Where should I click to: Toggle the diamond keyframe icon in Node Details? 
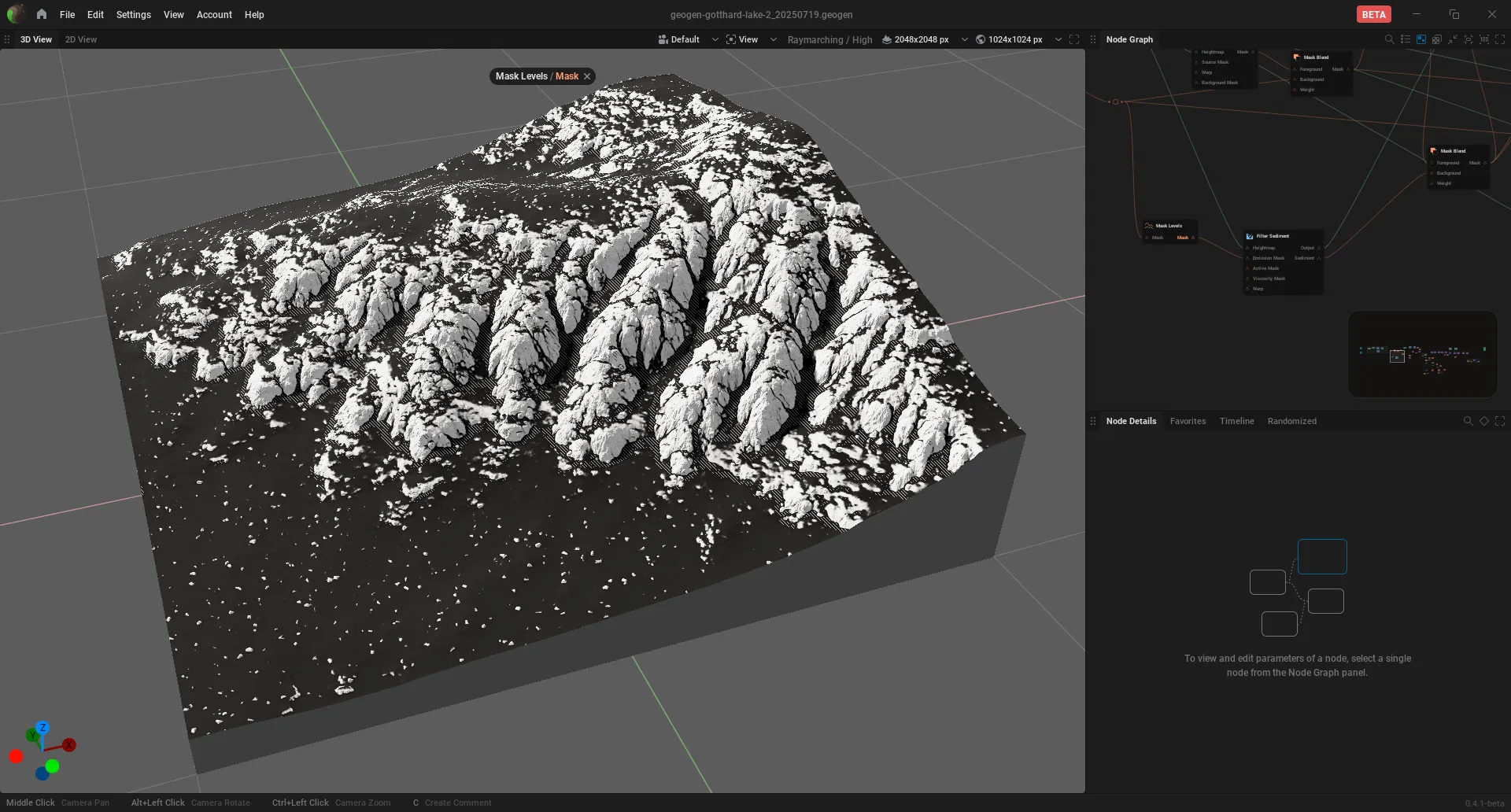(x=1484, y=421)
